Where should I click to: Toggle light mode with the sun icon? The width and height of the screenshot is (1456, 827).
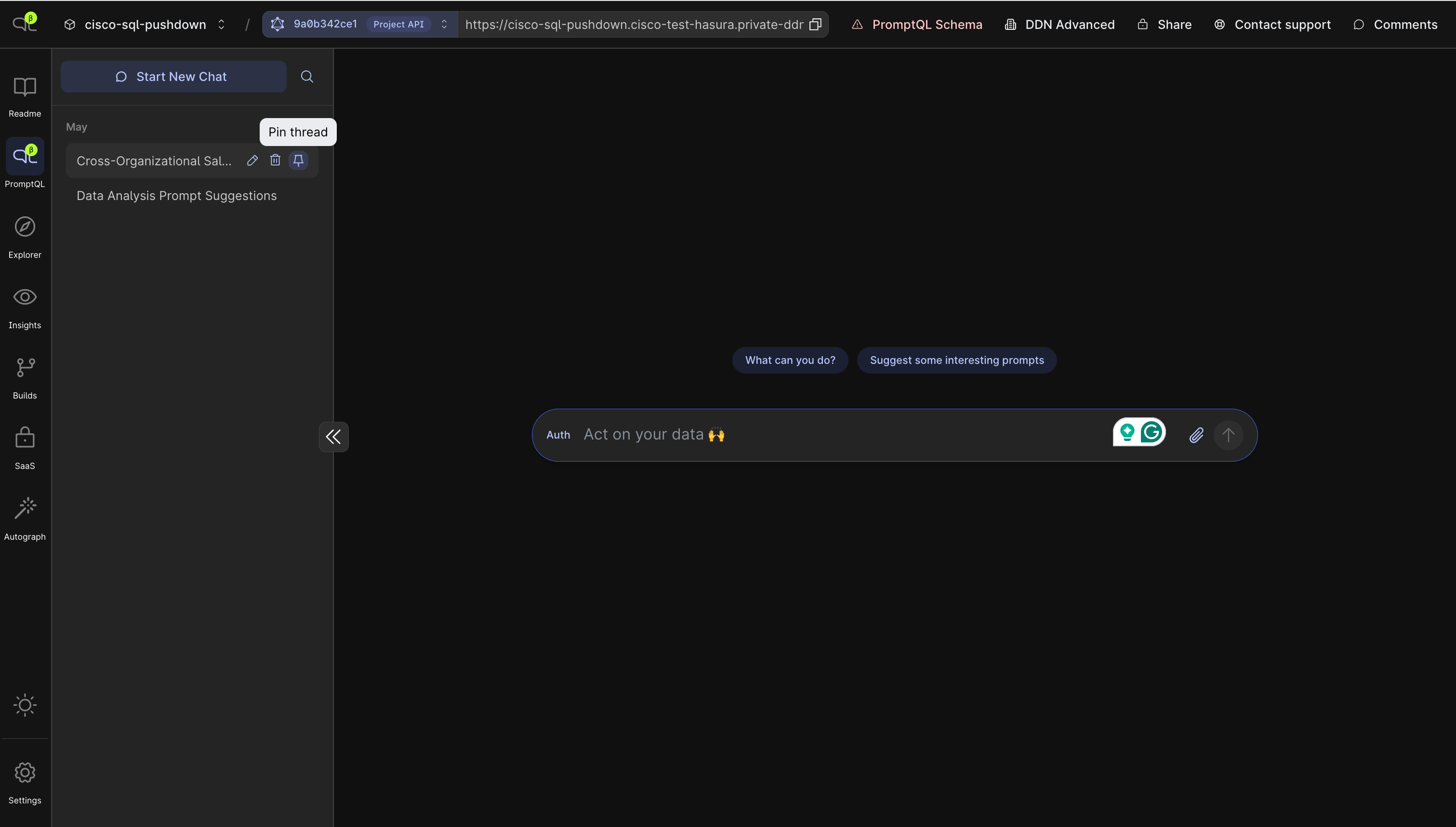tap(25, 706)
